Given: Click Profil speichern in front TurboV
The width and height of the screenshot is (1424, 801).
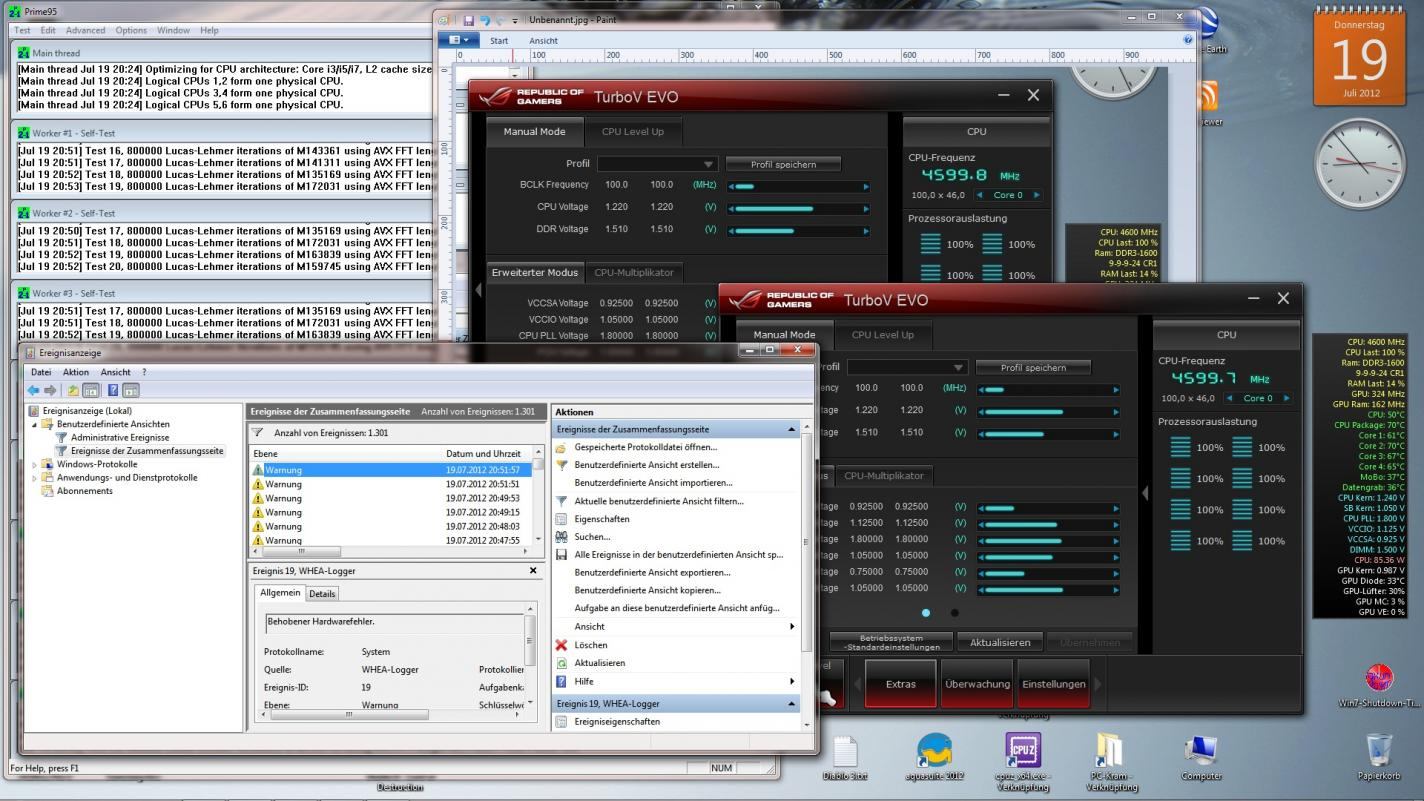Looking at the screenshot, I should (x=1033, y=367).
